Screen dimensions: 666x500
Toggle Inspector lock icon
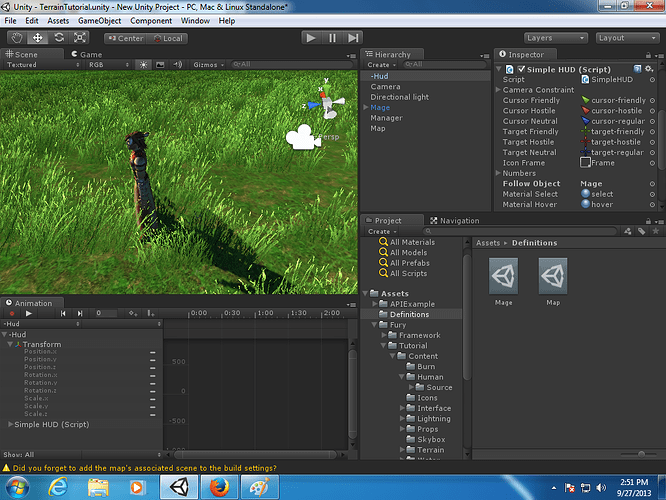click(648, 55)
